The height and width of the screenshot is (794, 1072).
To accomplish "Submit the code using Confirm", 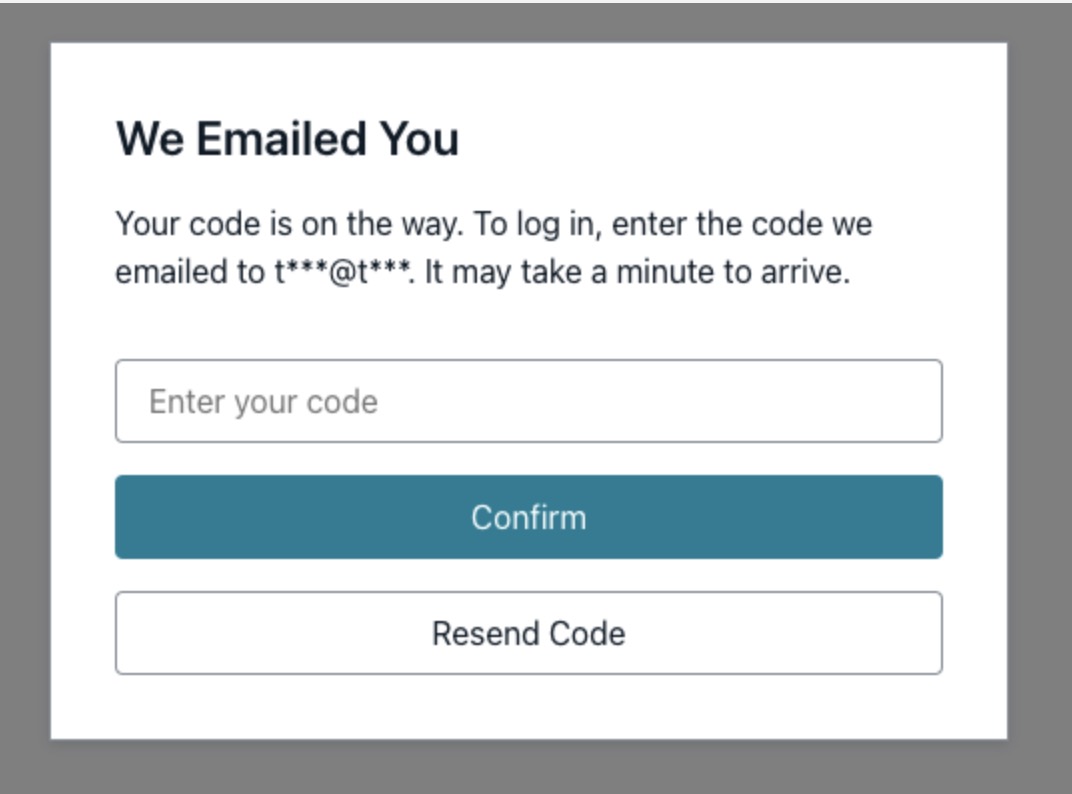I will tap(528, 517).
